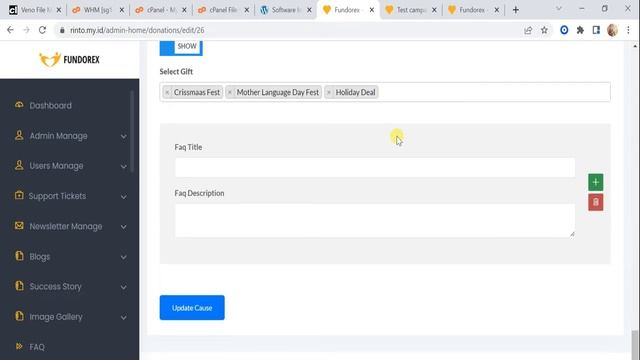This screenshot has width=640, height=360.
Task: Click the share page icon in address bar
Action: coord(528,30)
